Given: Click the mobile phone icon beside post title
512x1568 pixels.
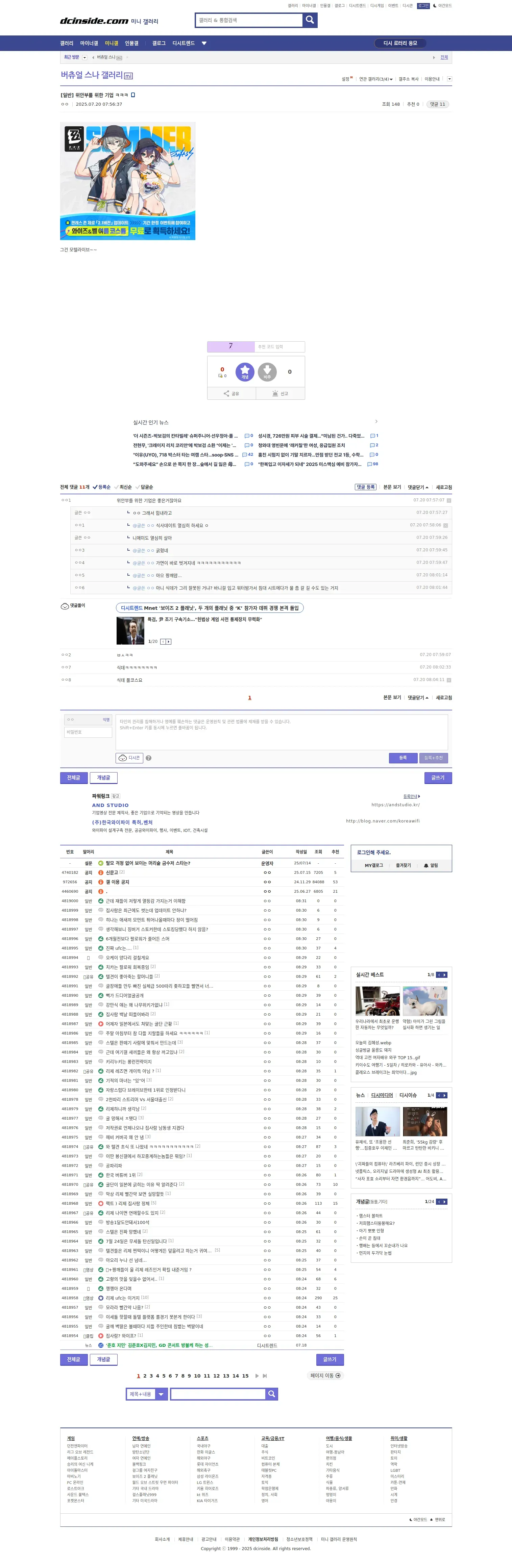Looking at the screenshot, I should coord(133,95).
